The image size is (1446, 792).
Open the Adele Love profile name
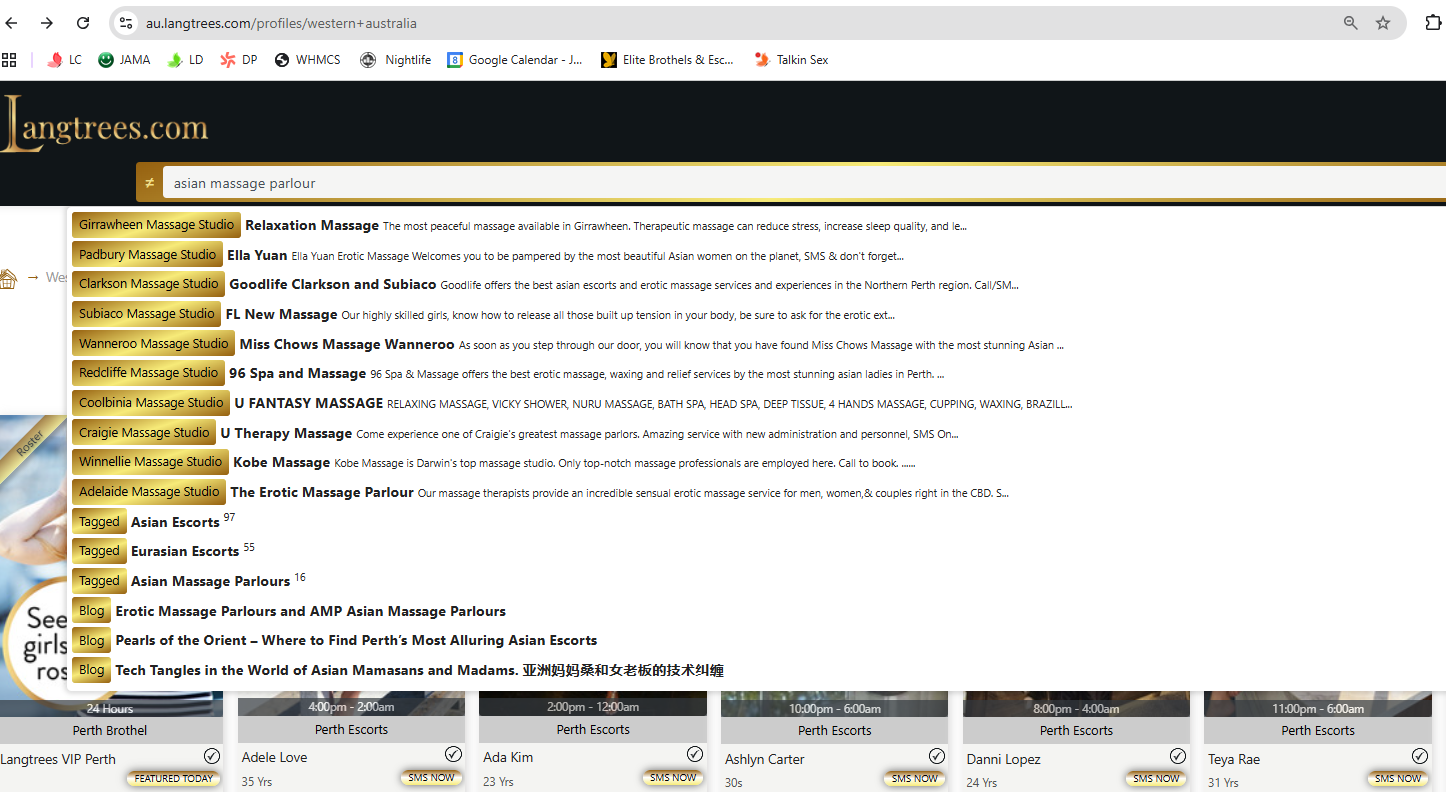pyautogui.click(x=275, y=757)
